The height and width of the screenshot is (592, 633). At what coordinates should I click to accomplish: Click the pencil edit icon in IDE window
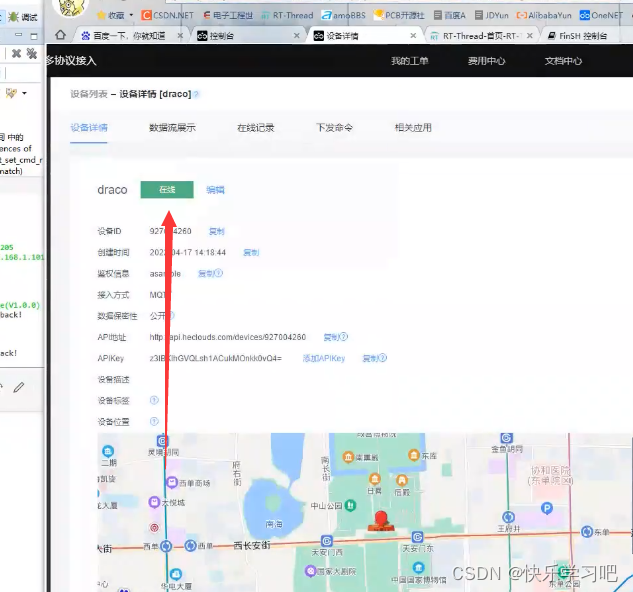click(x=19, y=387)
